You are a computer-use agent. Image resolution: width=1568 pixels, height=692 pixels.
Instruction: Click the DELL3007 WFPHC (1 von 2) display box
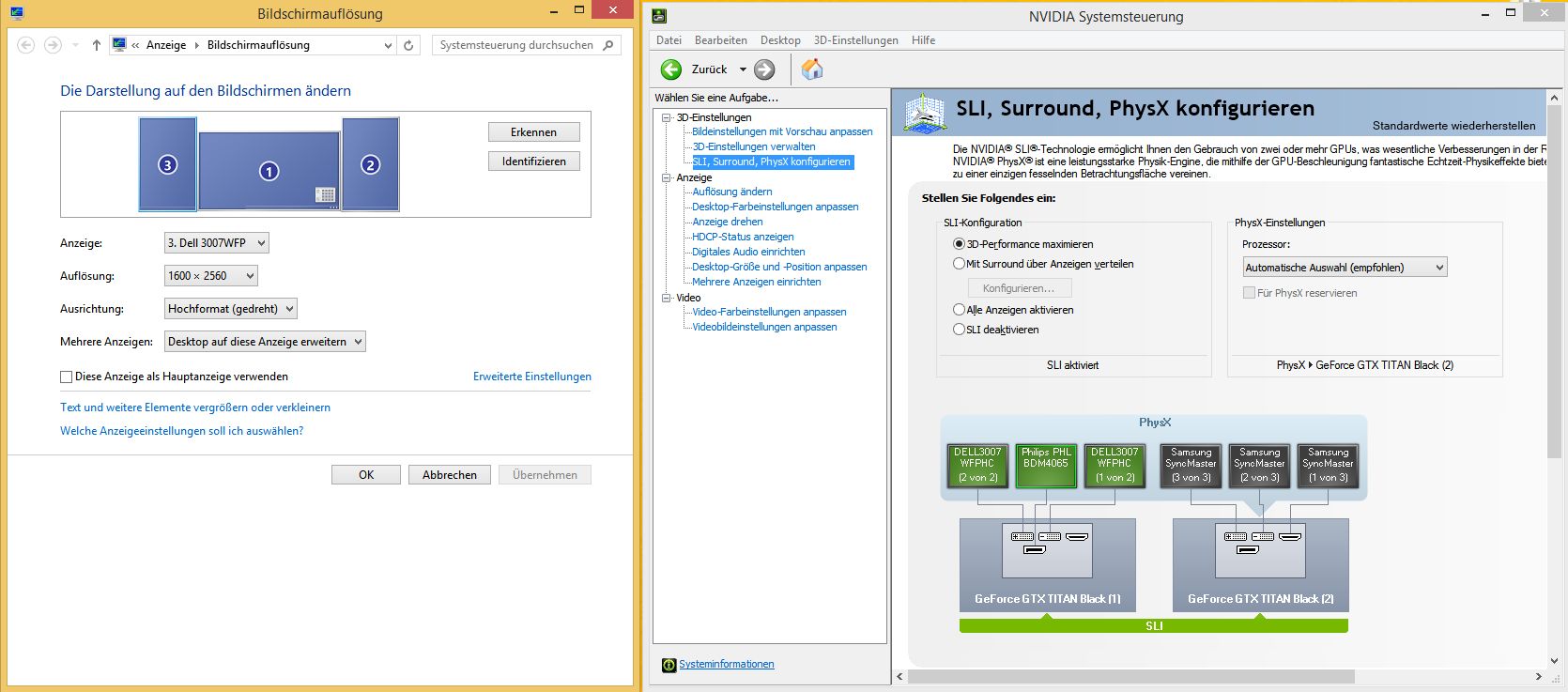coord(1115,465)
